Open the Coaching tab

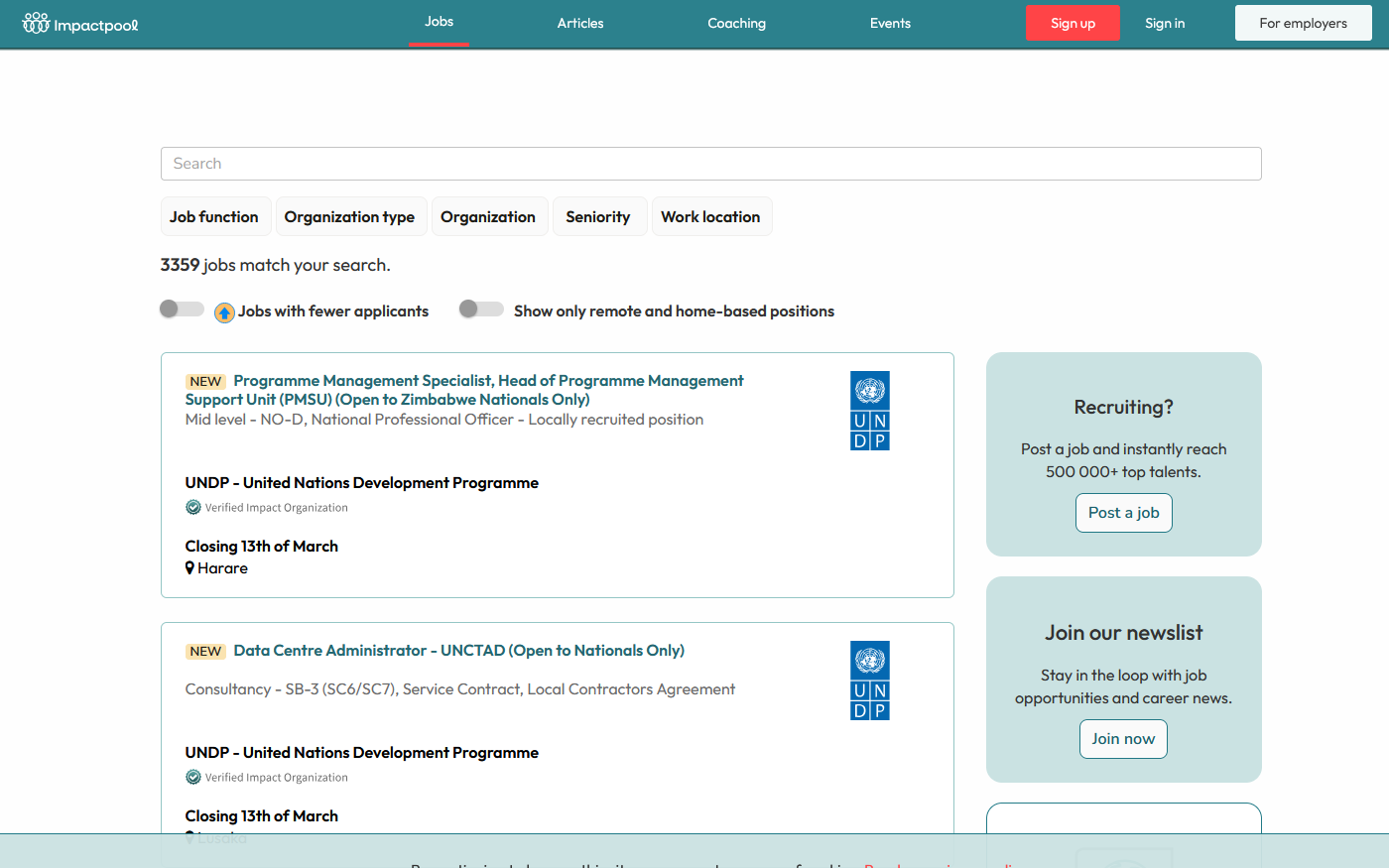pos(737,23)
